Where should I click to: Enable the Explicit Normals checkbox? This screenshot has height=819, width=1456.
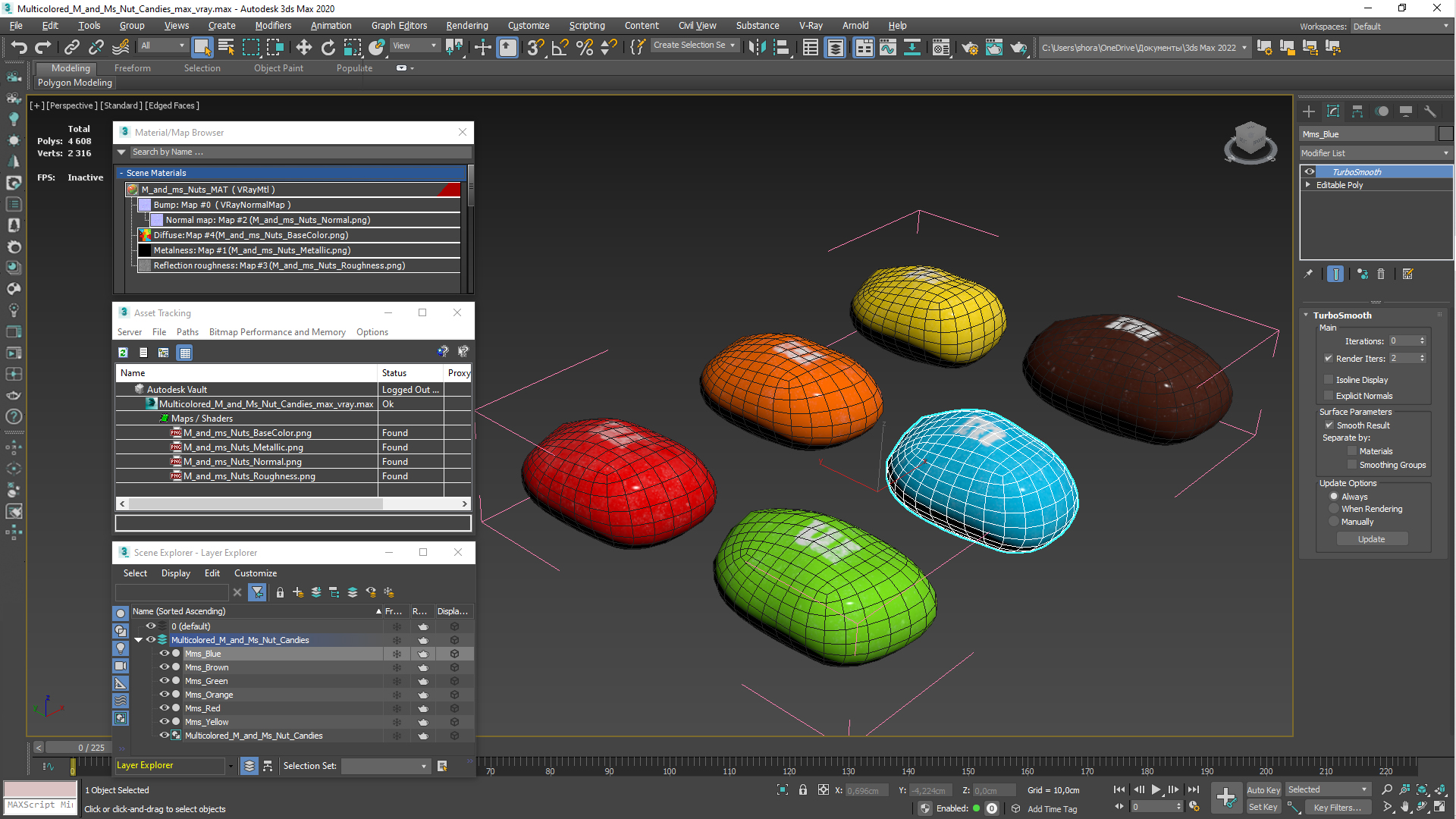tap(1329, 396)
